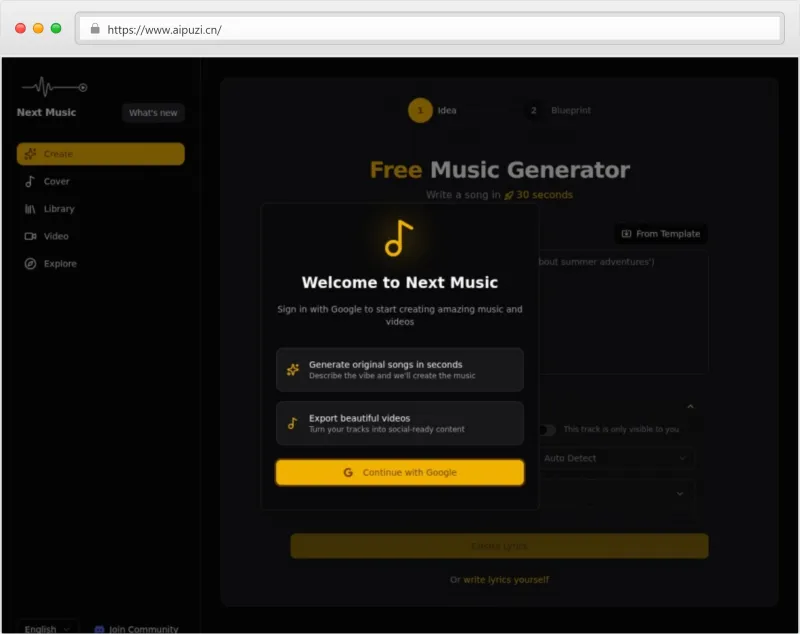Click the Discord icon near Join Community

98,628
